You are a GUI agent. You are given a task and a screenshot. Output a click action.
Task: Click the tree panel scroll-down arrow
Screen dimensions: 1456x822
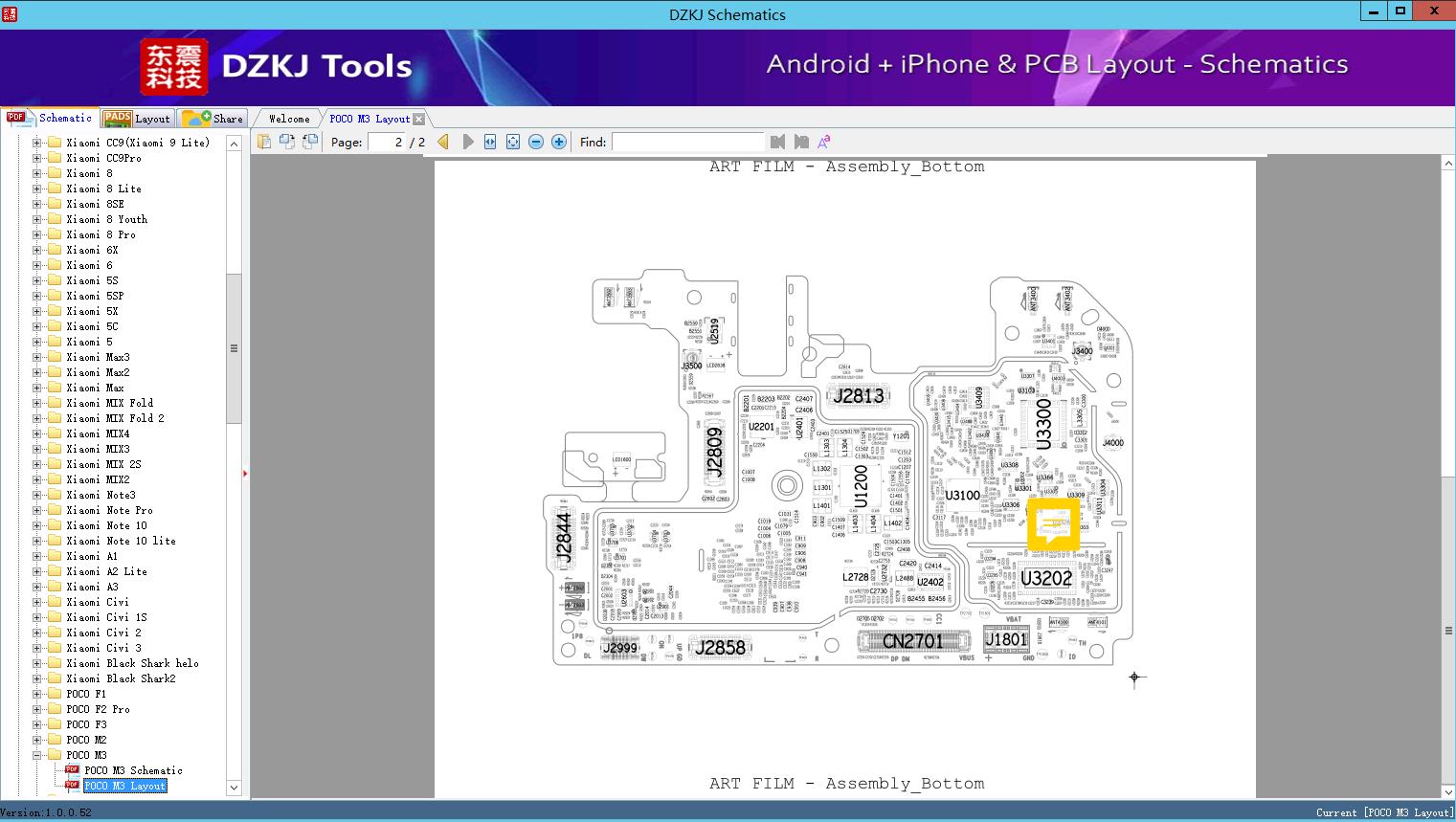(234, 788)
